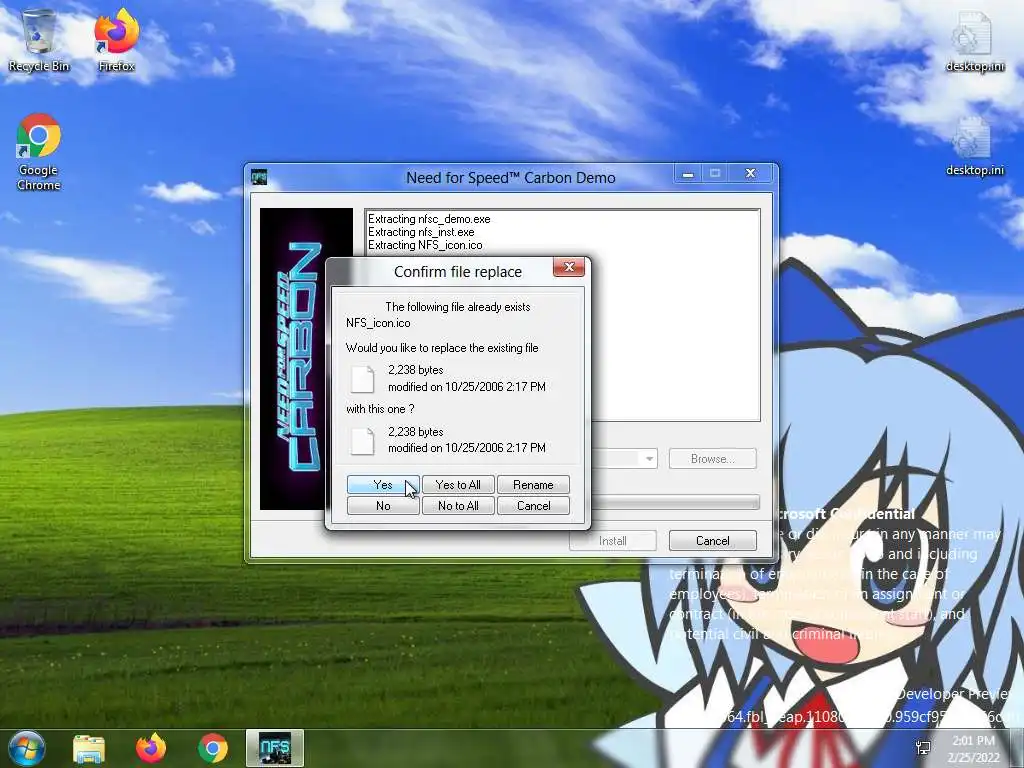1024x768 pixels.
Task: Open the Windows Start orb
Action: [x=27, y=748]
